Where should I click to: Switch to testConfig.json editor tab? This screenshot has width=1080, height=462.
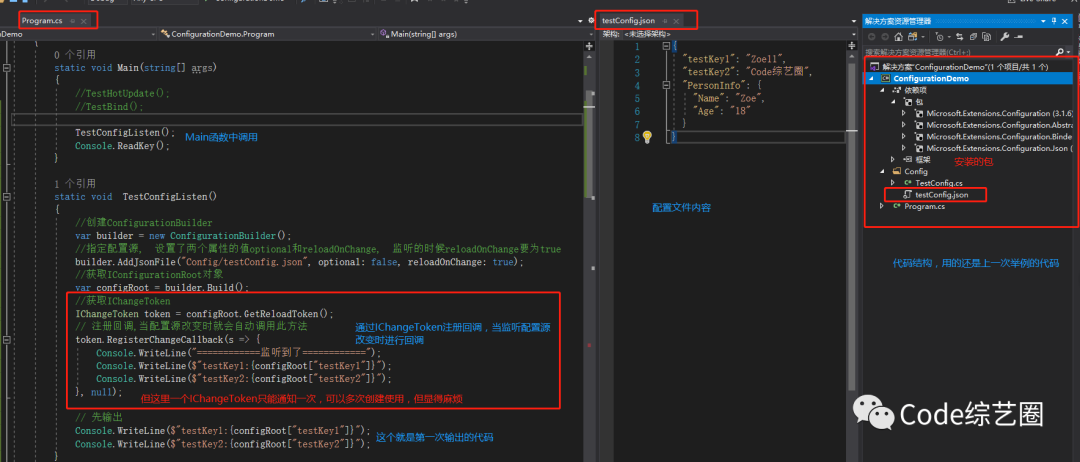click(628, 21)
